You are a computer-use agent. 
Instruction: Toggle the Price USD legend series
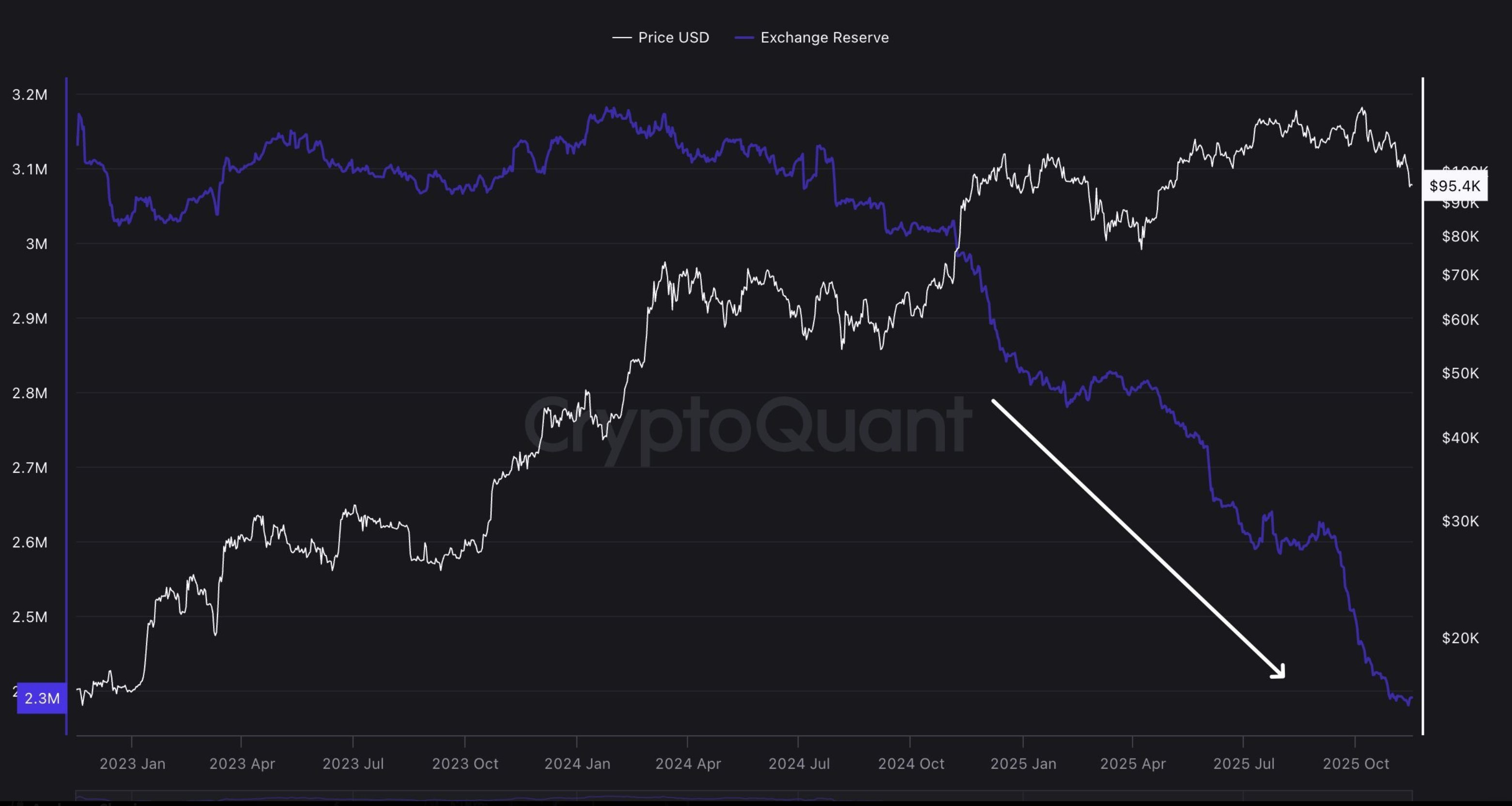[673, 38]
